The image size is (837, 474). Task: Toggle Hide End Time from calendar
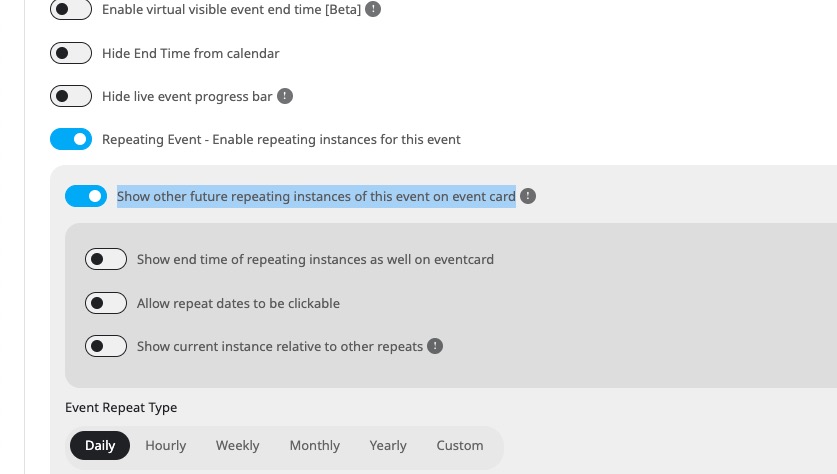click(71, 53)
